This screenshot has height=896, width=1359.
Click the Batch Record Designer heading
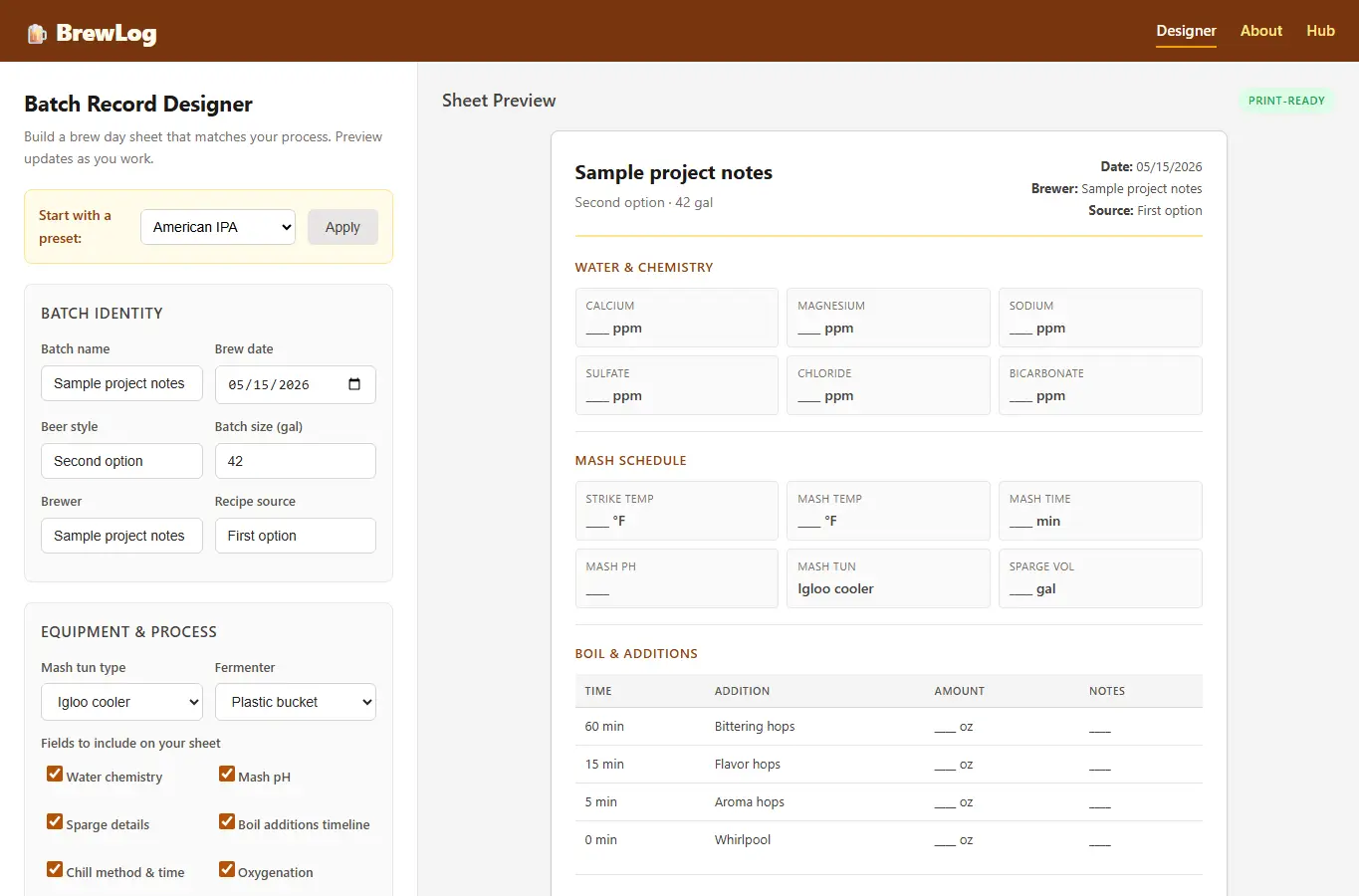coord(138,105)
